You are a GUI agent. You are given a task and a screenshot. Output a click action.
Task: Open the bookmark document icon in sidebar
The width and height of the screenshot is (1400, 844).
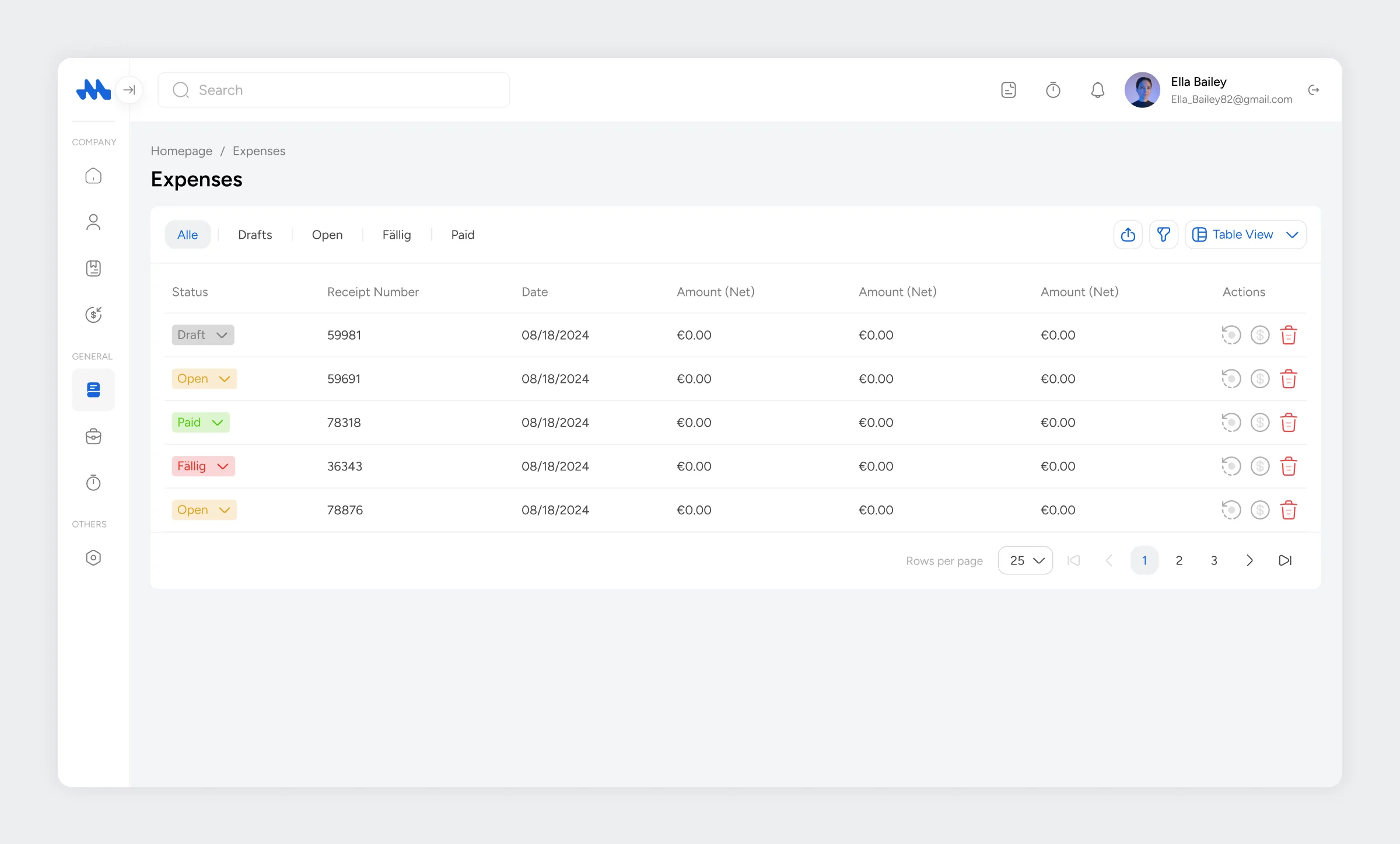pos(93,268)
